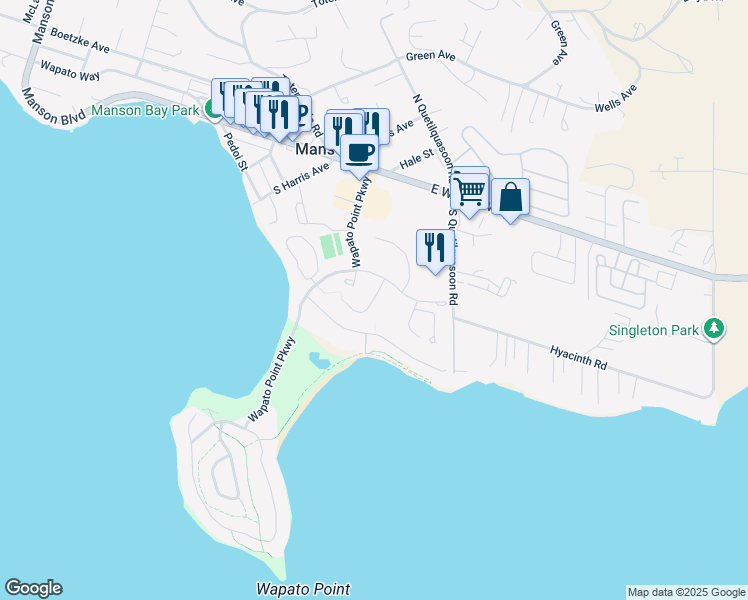Select the Hyacinth Rd street label
This screenshot has width=748, height=600.
coord(578,358)
